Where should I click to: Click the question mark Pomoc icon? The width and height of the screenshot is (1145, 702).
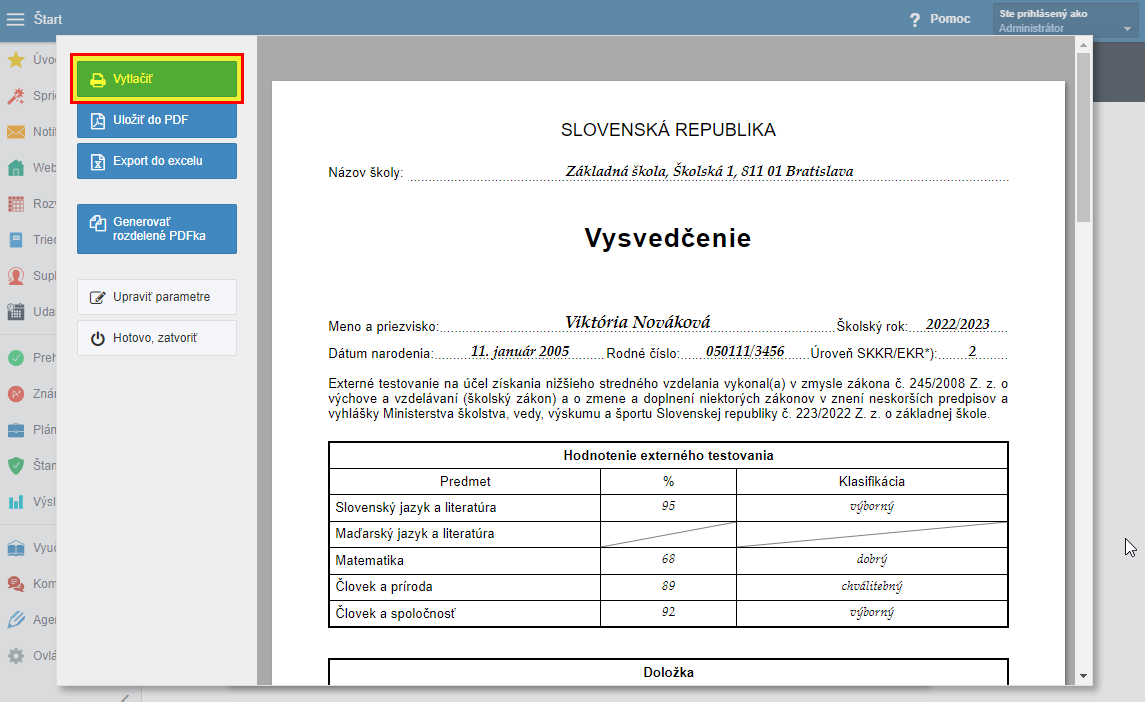coord(915,20)
